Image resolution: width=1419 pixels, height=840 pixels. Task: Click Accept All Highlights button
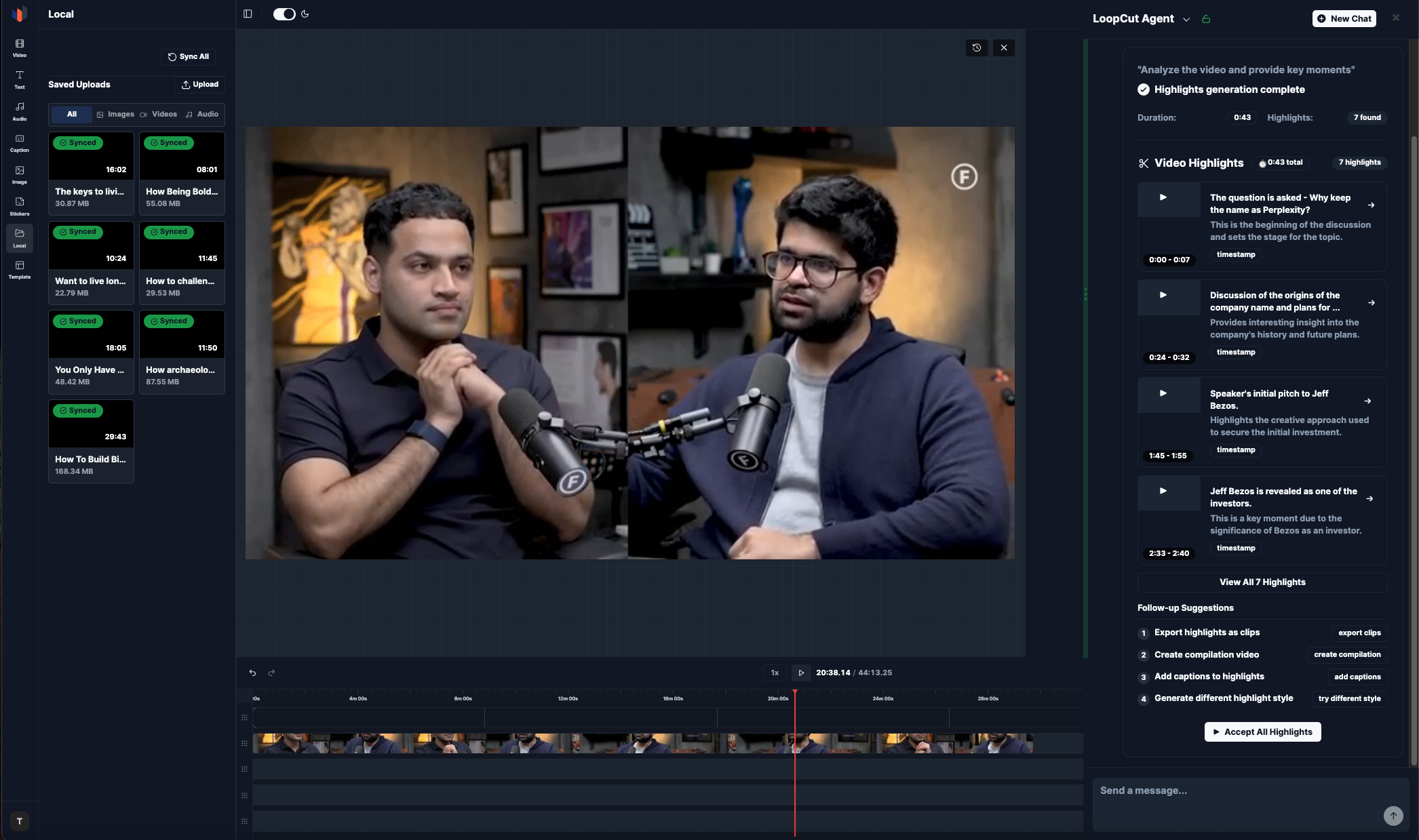pyautogui.click(x=1262, y=732)
